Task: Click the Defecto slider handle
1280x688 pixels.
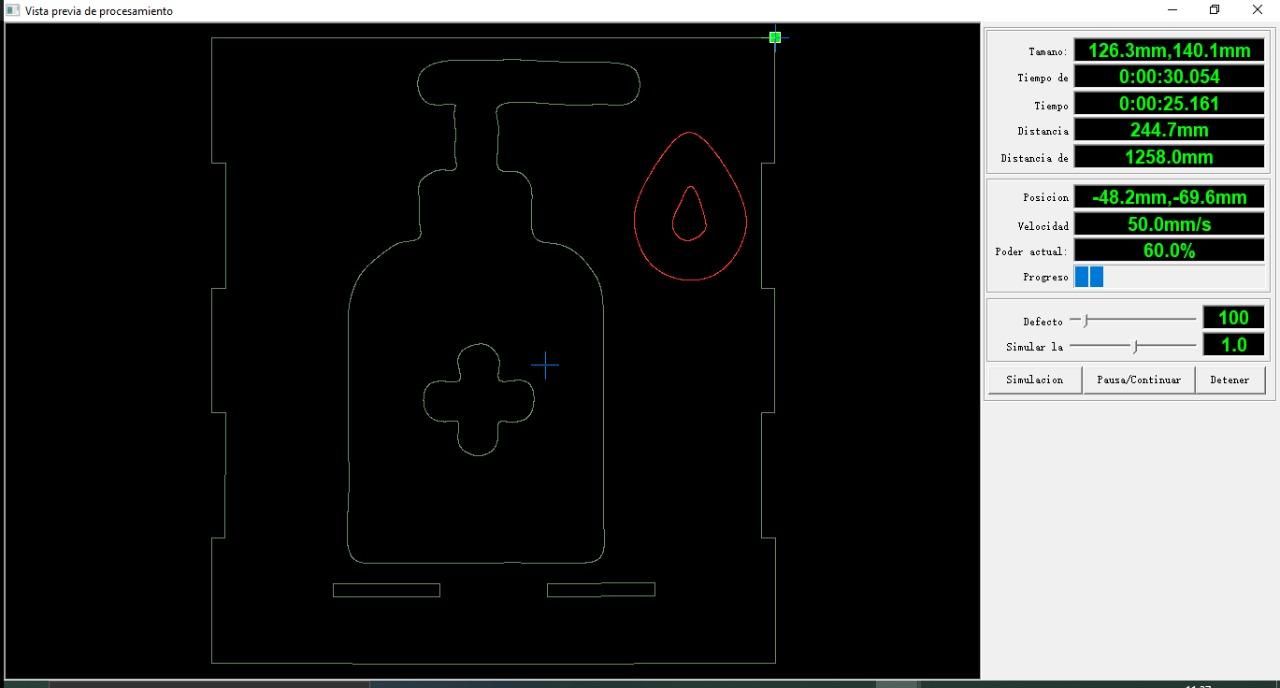Action: (1086, 320)
